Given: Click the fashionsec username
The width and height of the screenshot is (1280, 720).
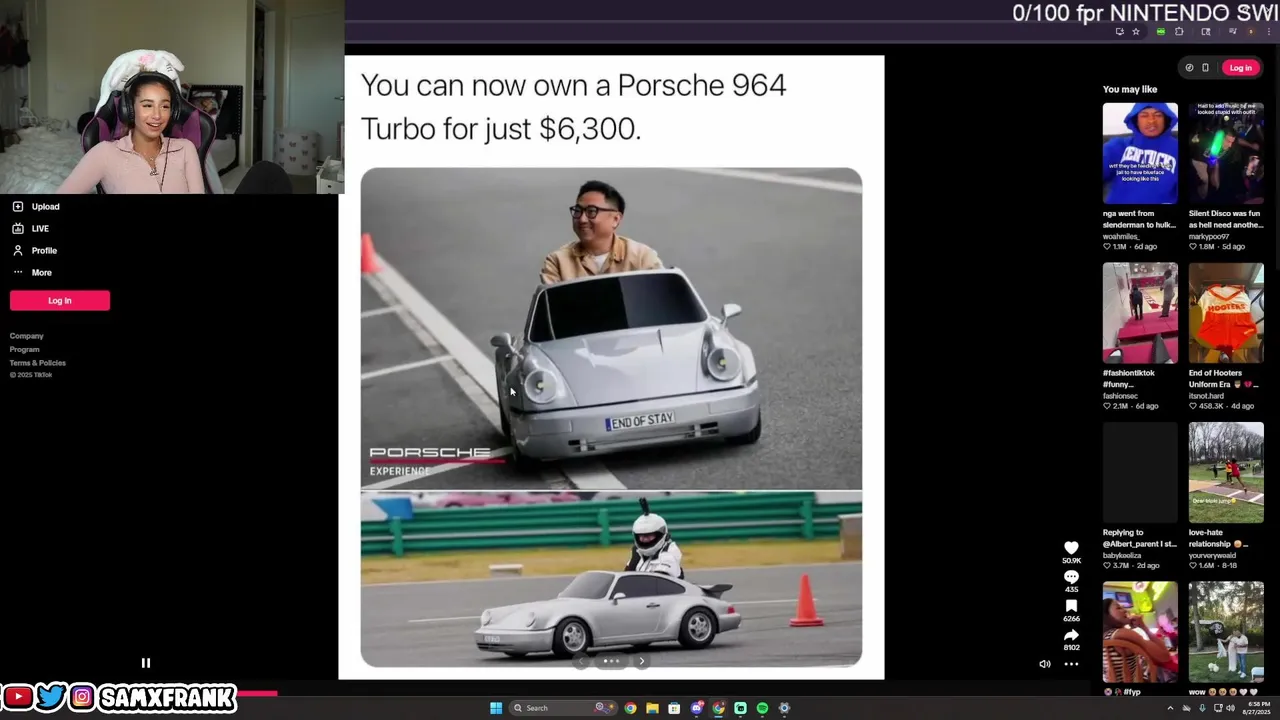Looking at the screenshot, I should click(x=1120, y=396).
